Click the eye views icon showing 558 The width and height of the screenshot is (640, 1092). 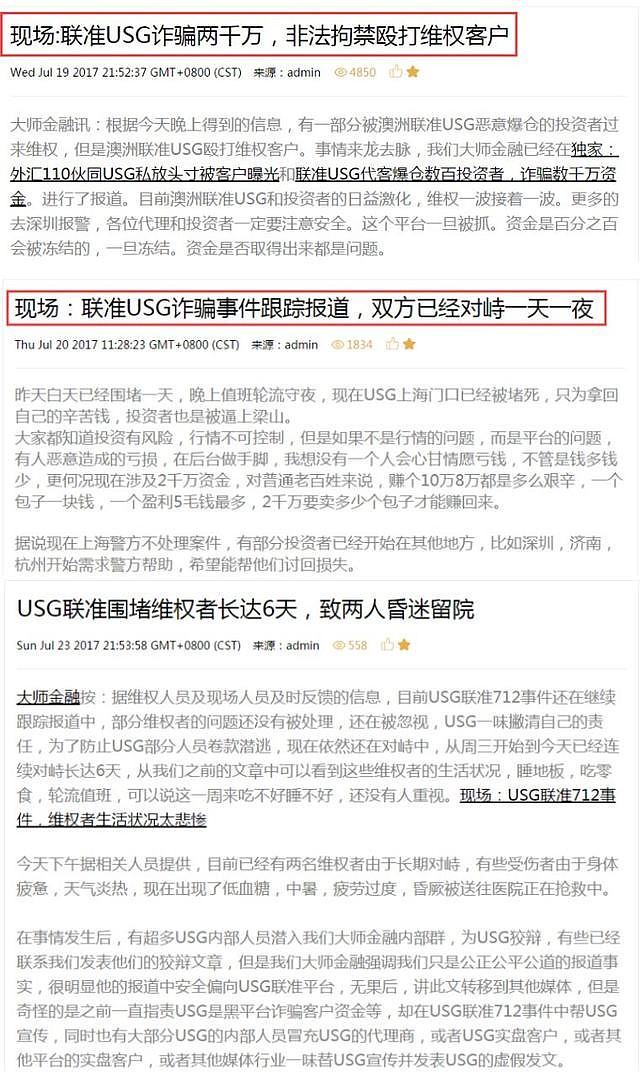click(339, 646)
